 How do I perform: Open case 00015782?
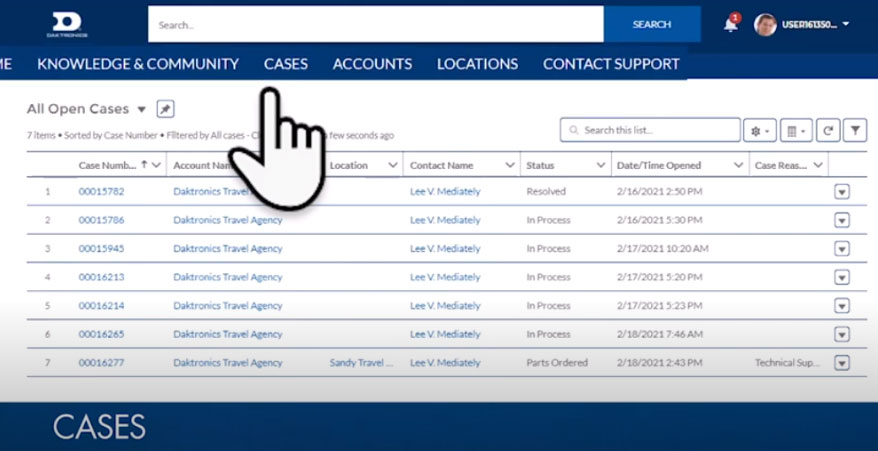[x=101, y=192]
